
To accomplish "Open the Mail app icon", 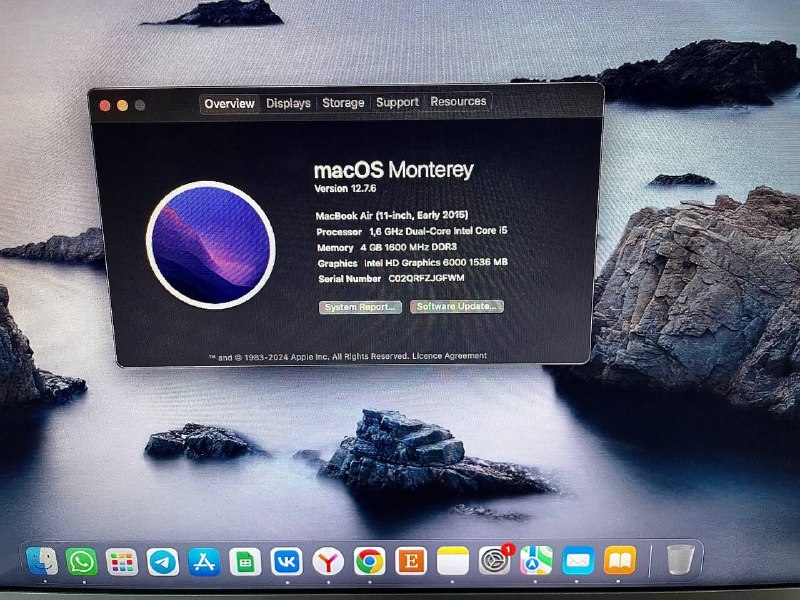I will (x=578, y=561).
